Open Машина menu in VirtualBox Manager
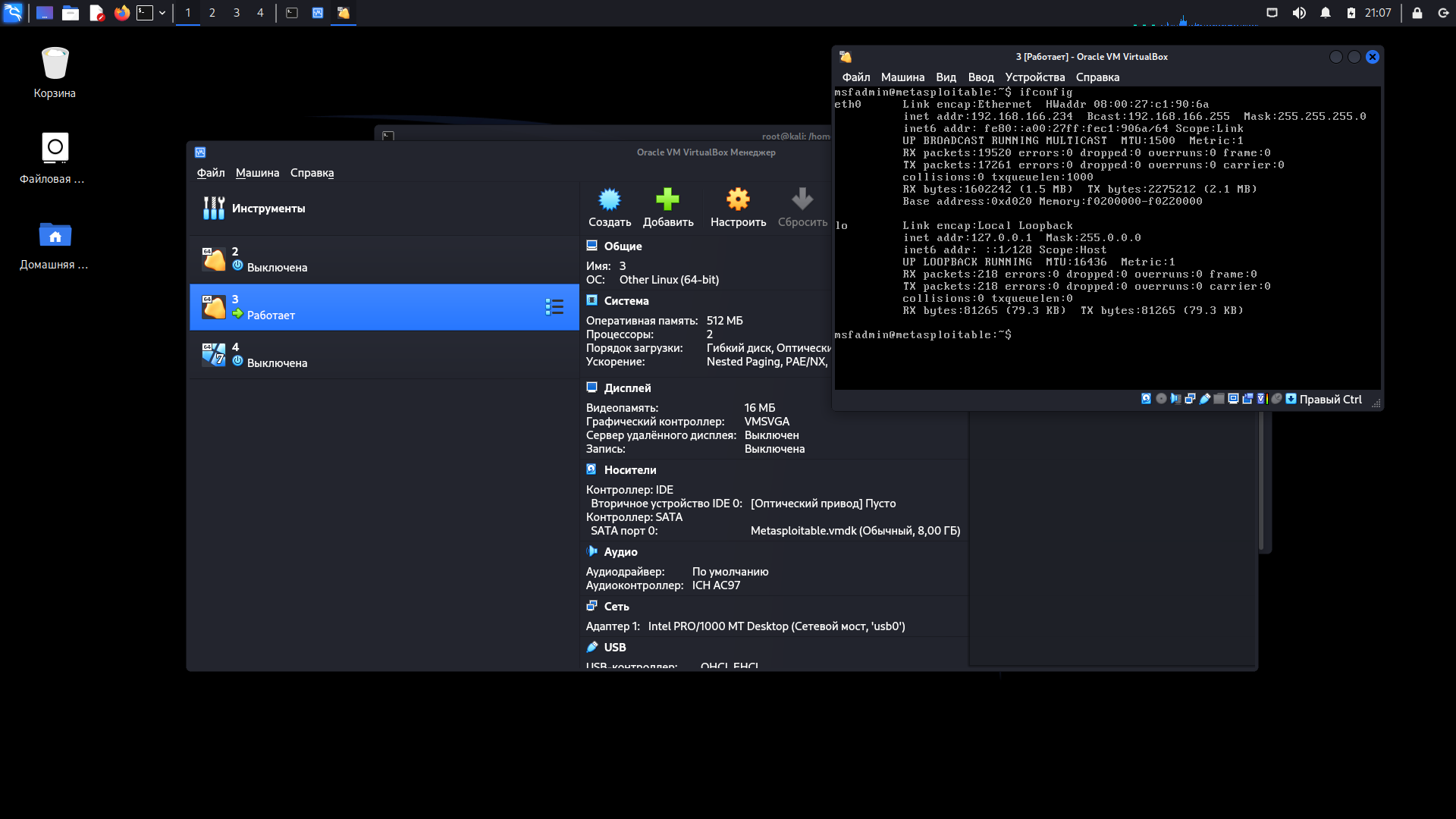Screen dimensions: 1456x819 (x=257, y=173)
